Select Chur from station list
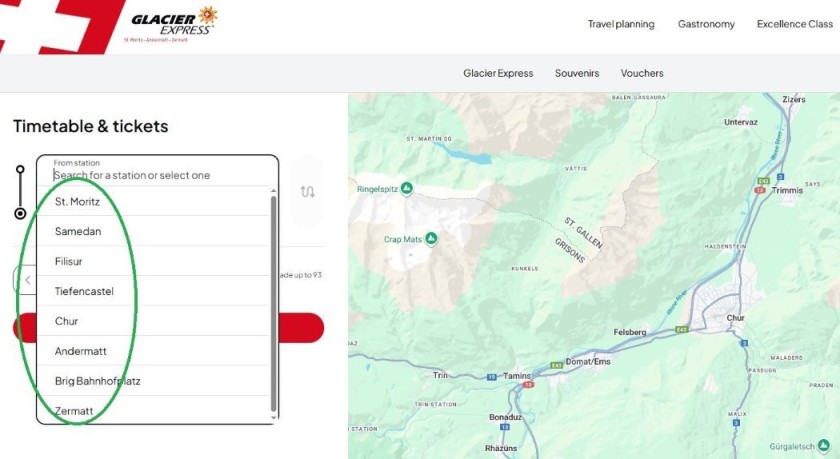Viewport: 840px width, 459px height. point(153,321)
